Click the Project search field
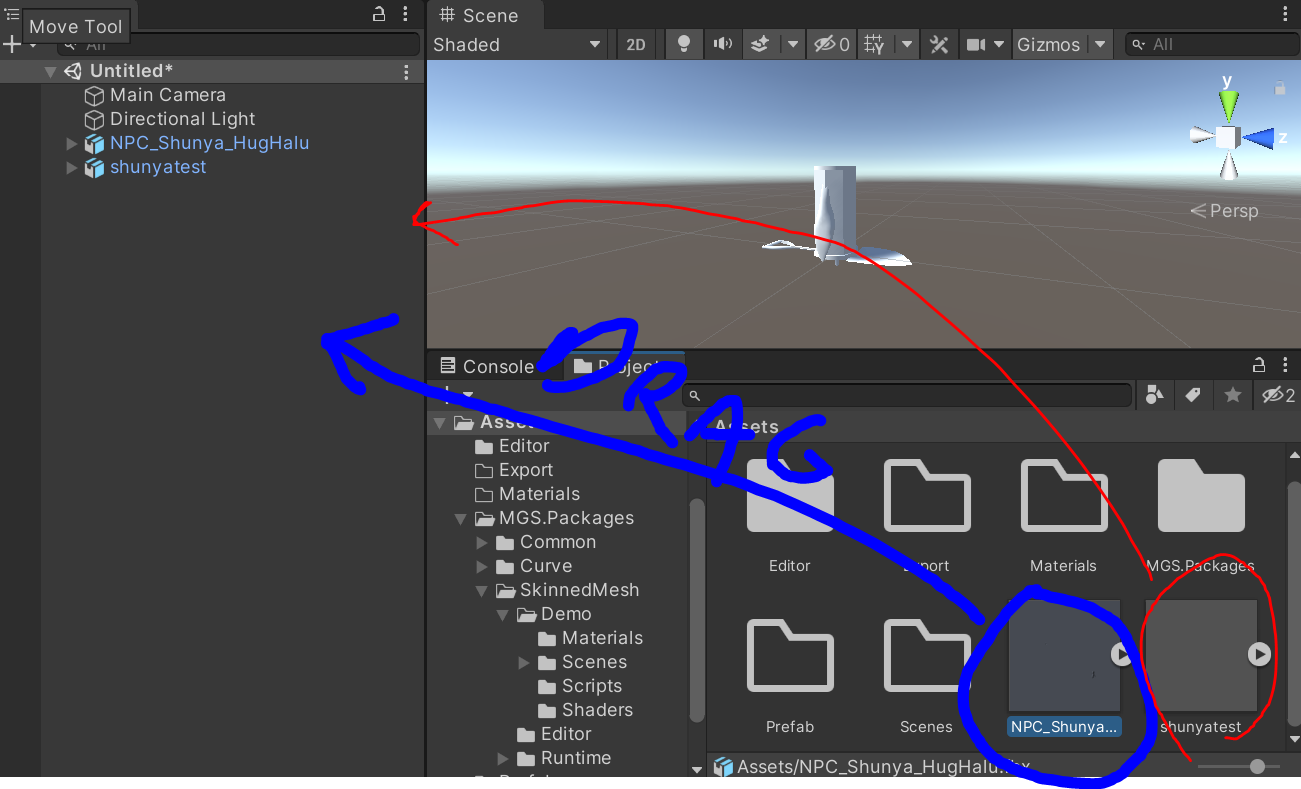The width and height of the screenshot is (1301, 789). pyautogui.click(x=908, y=396)
